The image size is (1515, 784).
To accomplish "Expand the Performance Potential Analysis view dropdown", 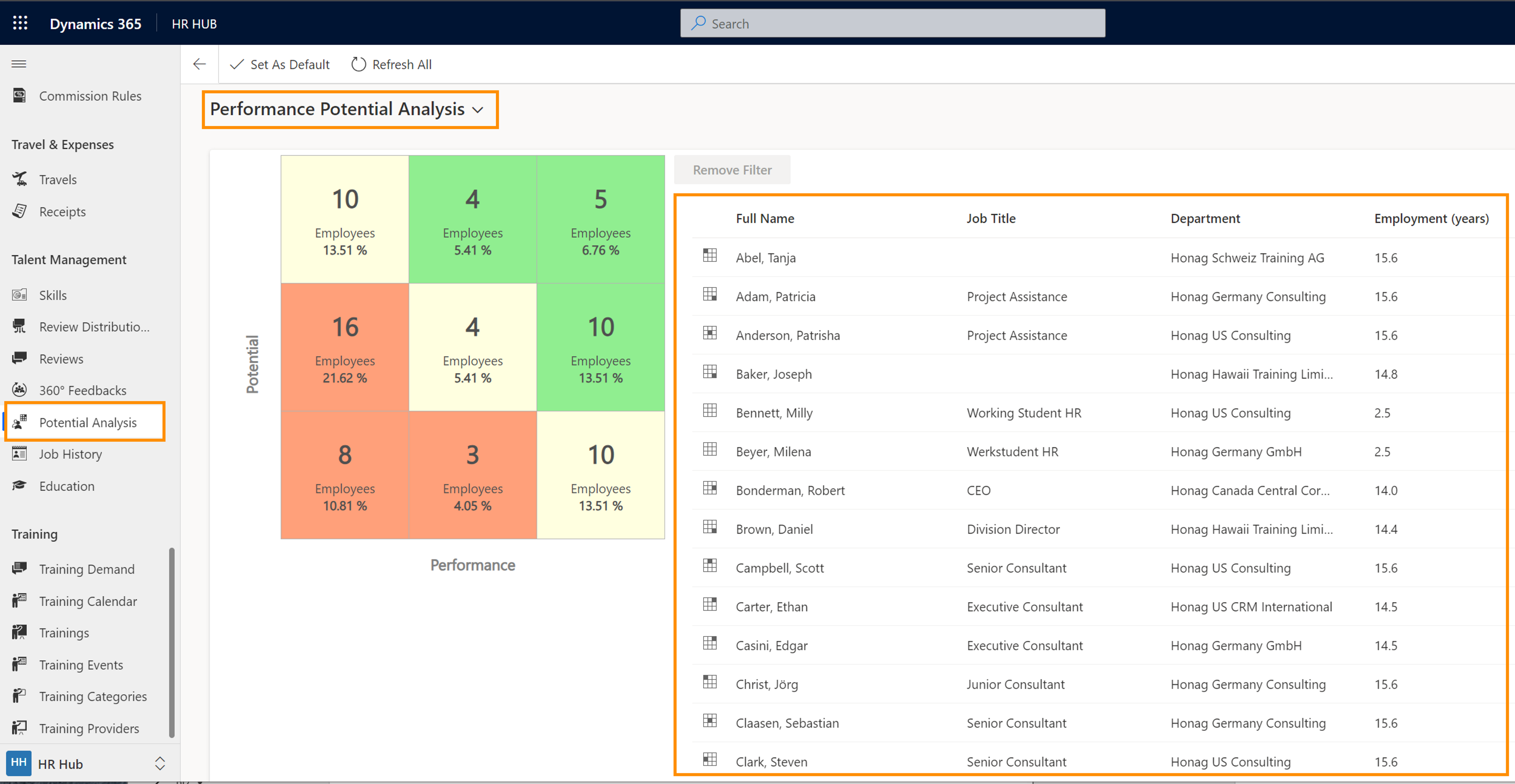I will click(478, 110).
